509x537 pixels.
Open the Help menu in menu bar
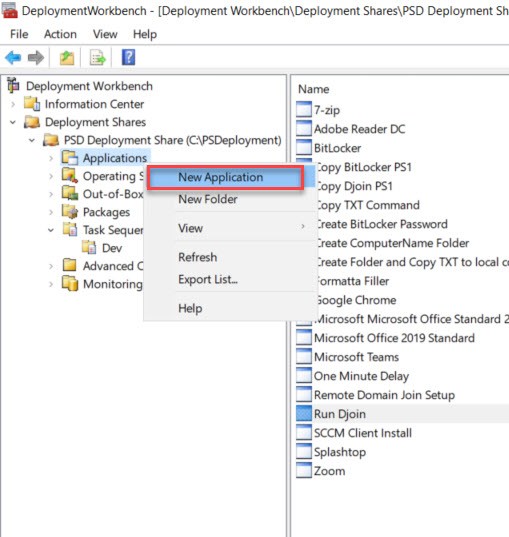145,34
